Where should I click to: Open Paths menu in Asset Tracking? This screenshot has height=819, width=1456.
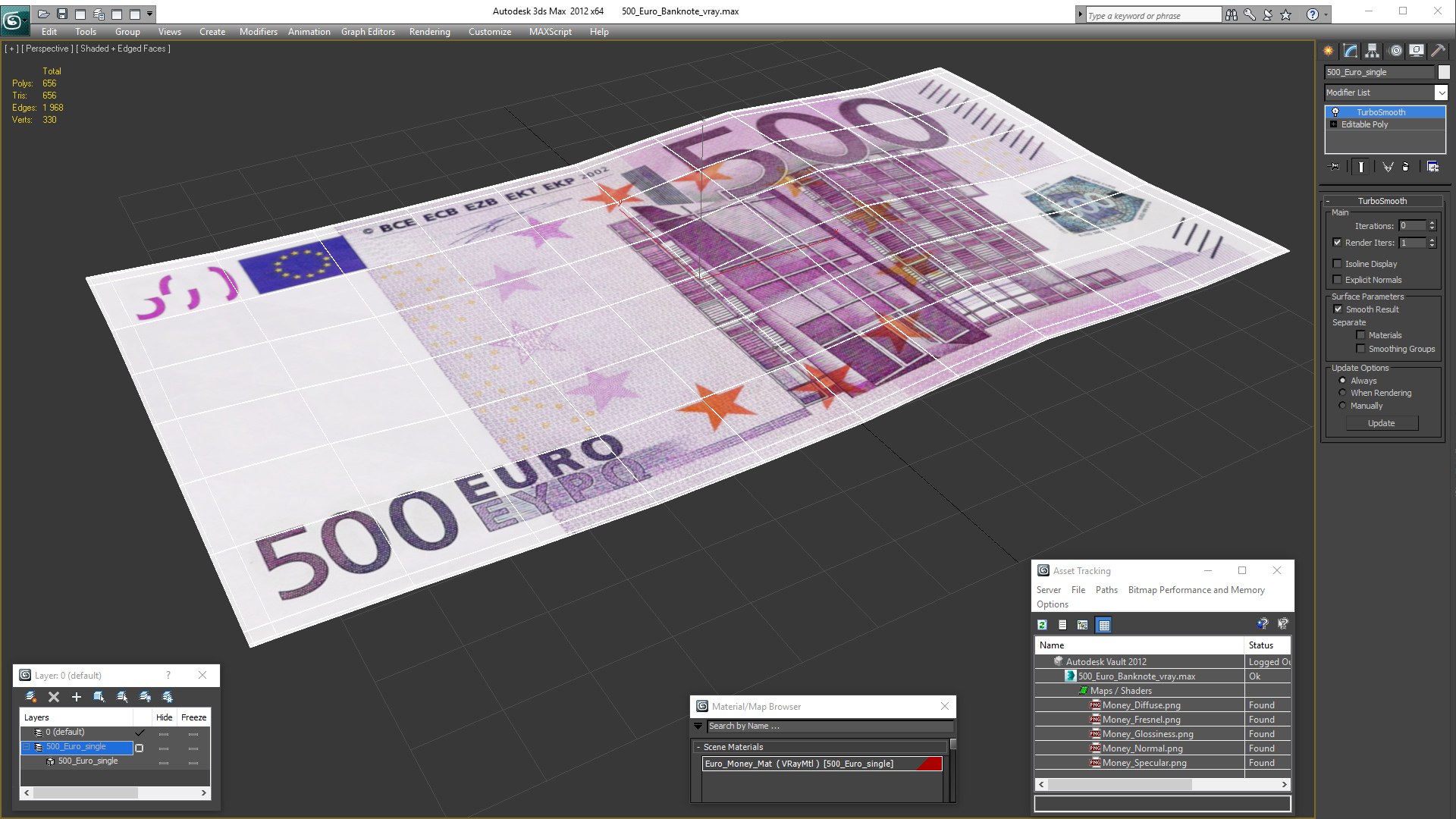pyautogui.click(x=1106, y=590)
